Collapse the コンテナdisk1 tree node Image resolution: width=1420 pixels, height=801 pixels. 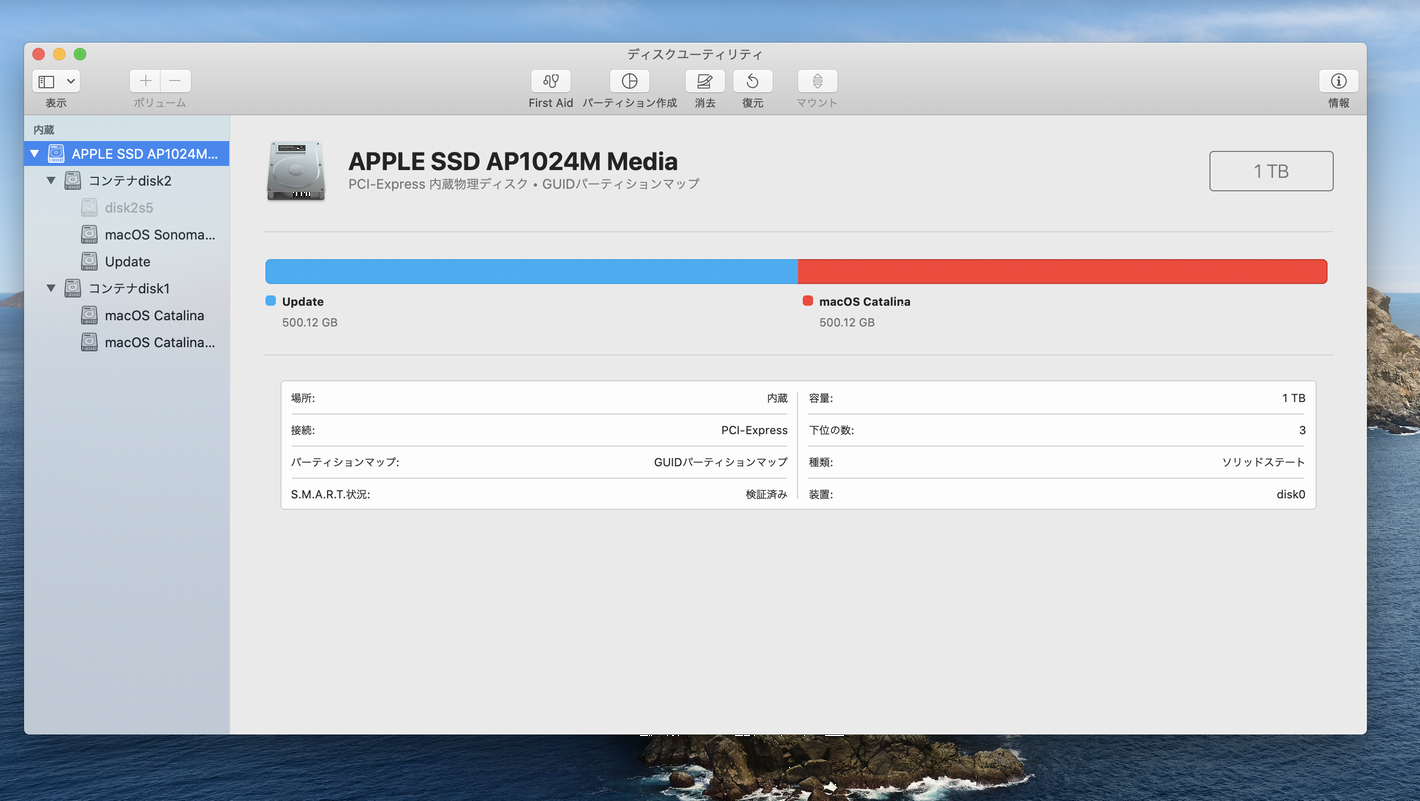click(x=51, y=289)
